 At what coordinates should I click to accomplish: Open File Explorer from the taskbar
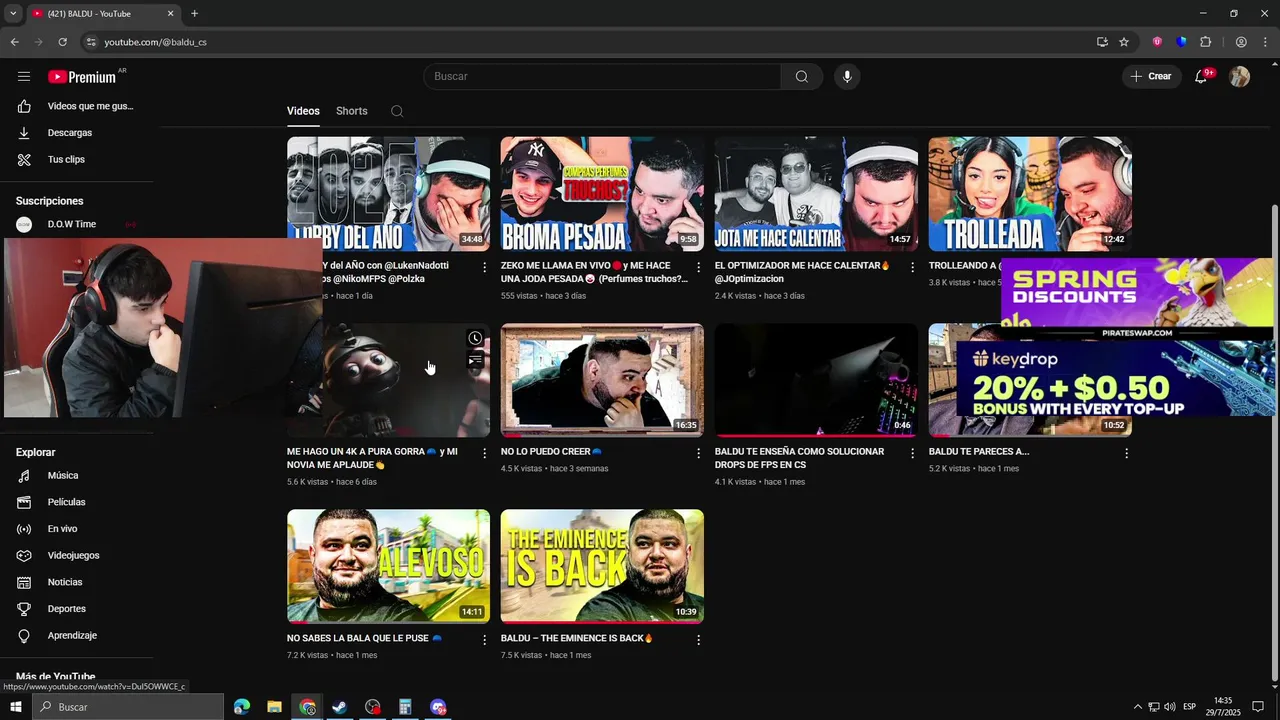coord(274,707)
